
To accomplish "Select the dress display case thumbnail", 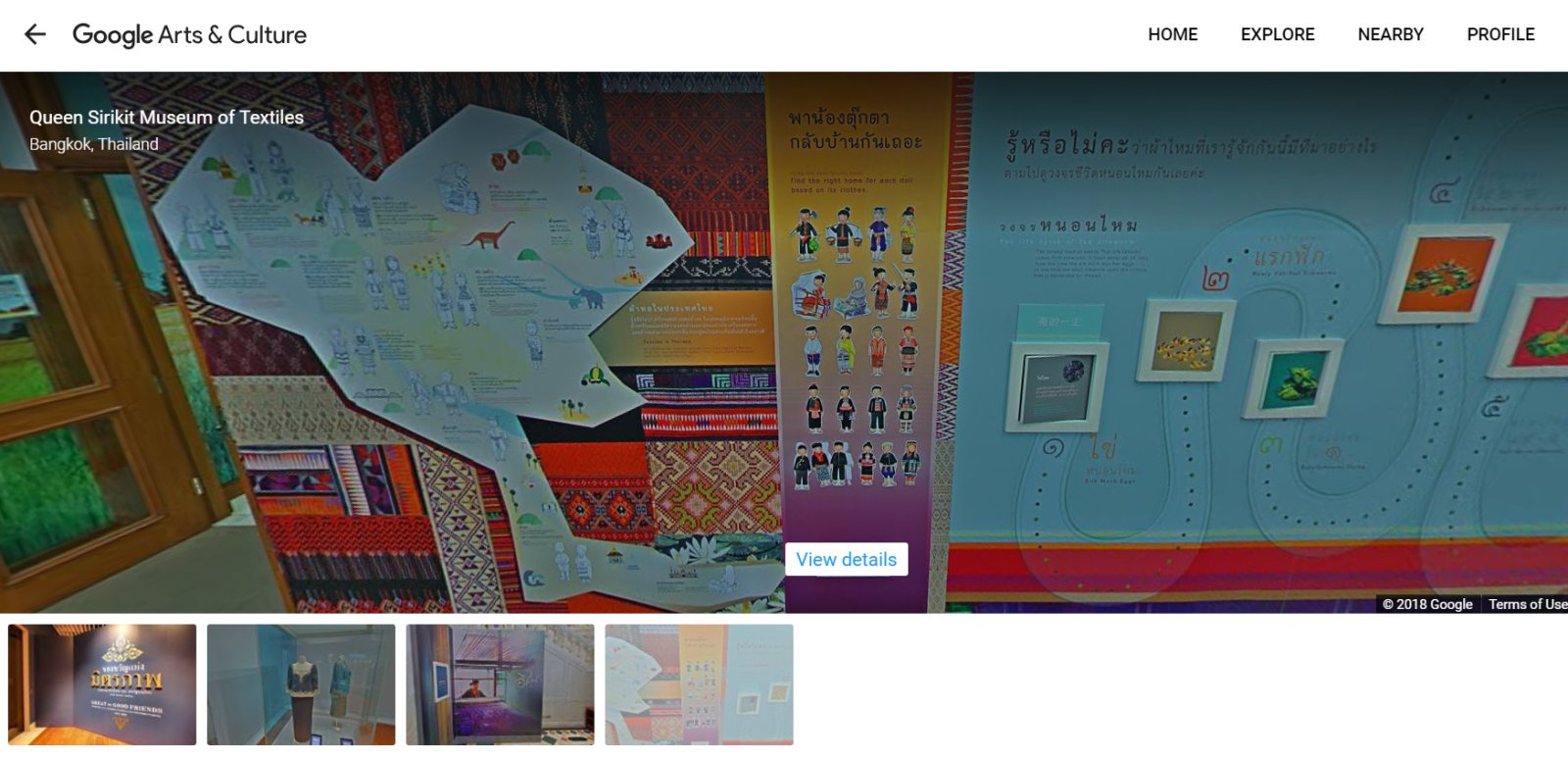I will [301, 684].
